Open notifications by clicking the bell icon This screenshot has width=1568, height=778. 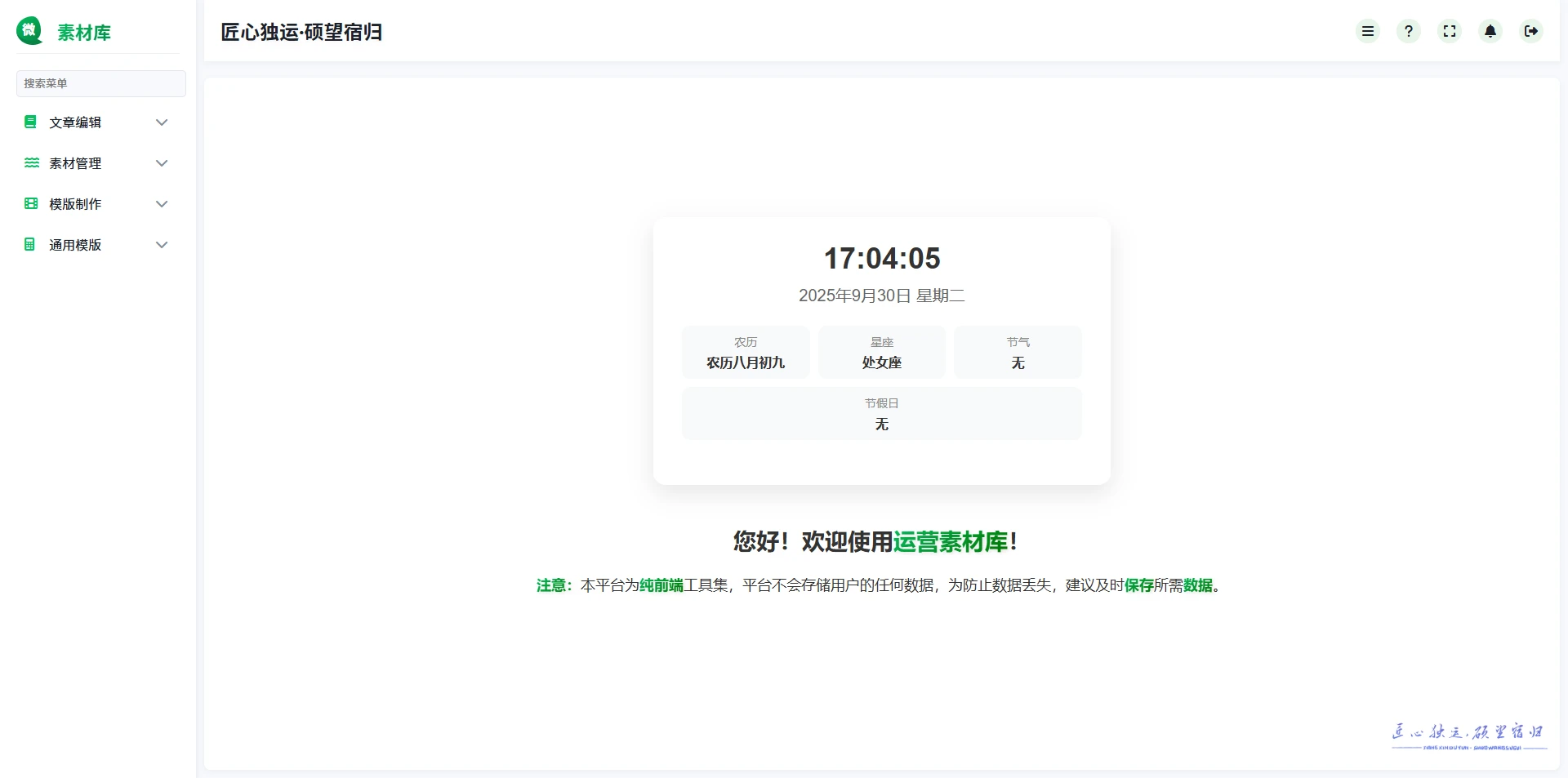tap(1490, 31)
